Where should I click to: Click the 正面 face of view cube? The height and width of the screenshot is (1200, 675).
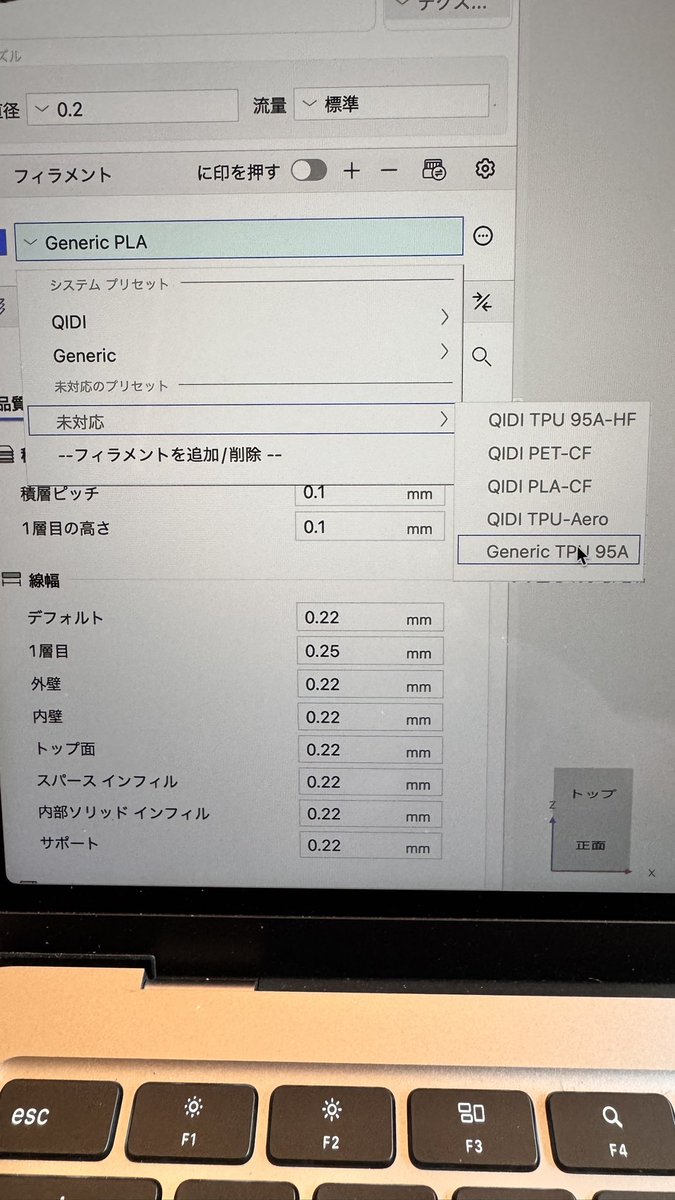click(591, 845)
